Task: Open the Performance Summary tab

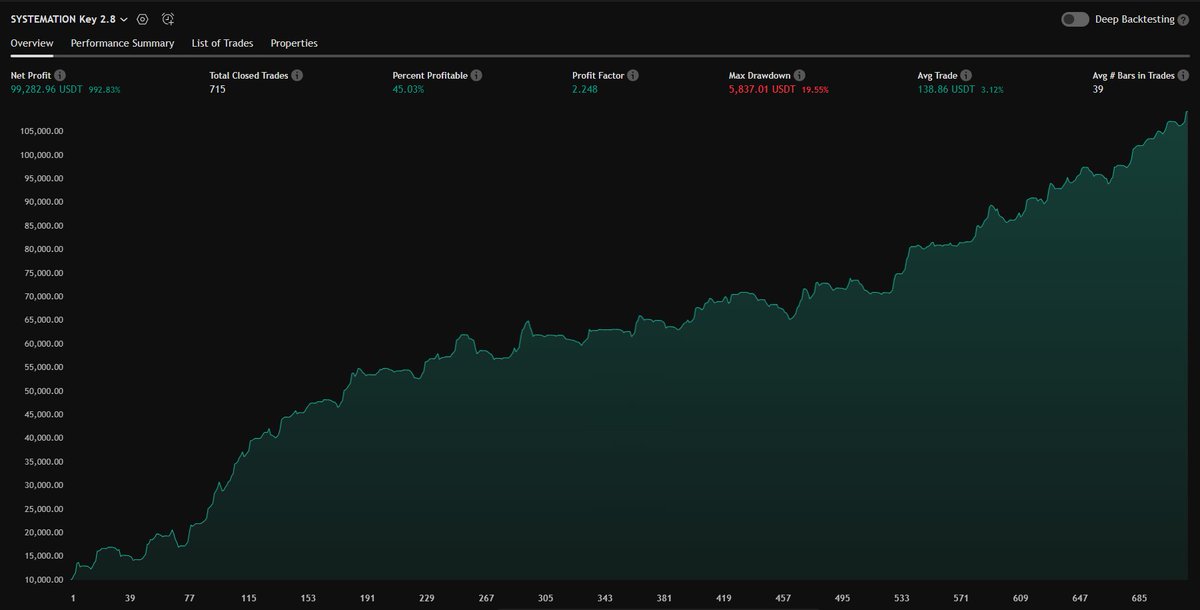Action: click(122, 43)
